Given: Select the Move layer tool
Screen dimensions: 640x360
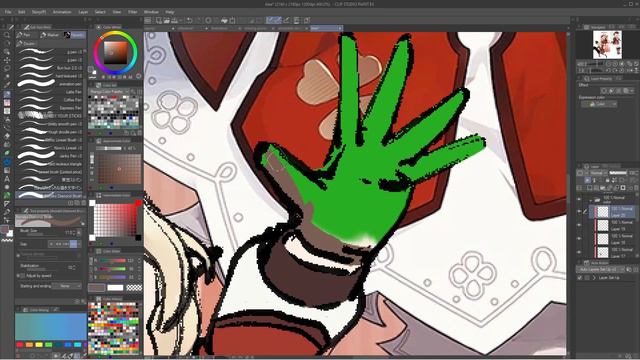Looking at the screenshot, I should pos(7,60).
